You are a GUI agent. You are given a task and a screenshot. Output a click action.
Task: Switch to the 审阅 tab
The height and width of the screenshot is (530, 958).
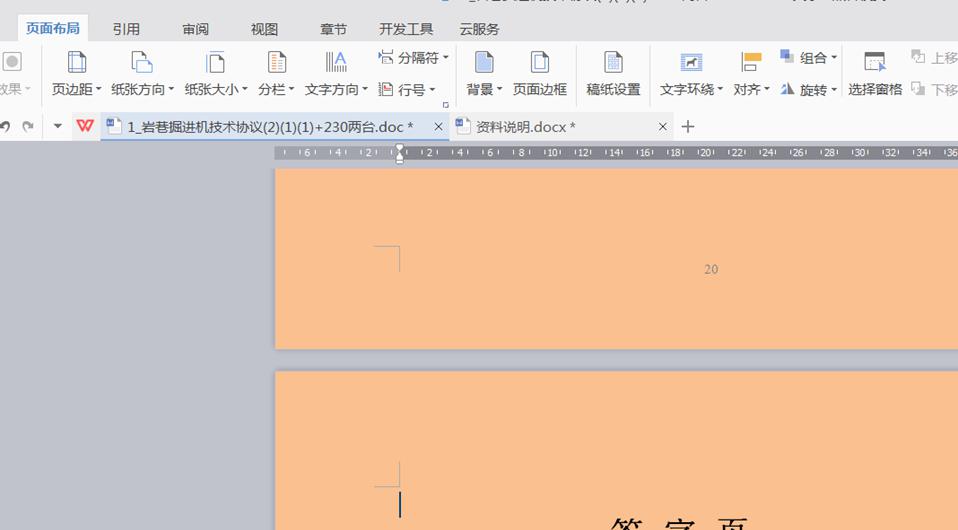[x=196, y=29]
